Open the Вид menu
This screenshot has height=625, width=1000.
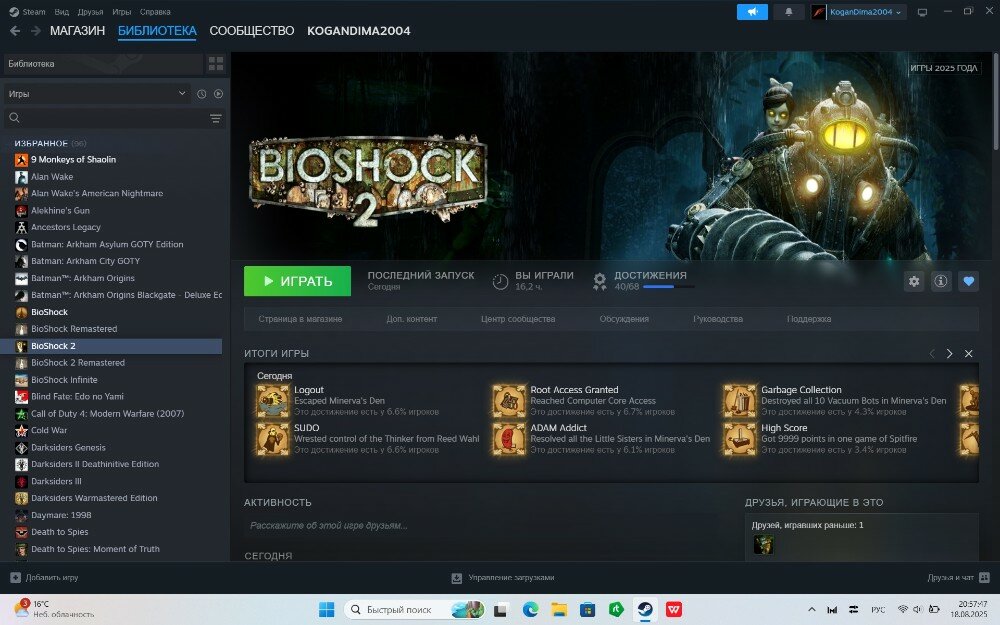(61, 12)
